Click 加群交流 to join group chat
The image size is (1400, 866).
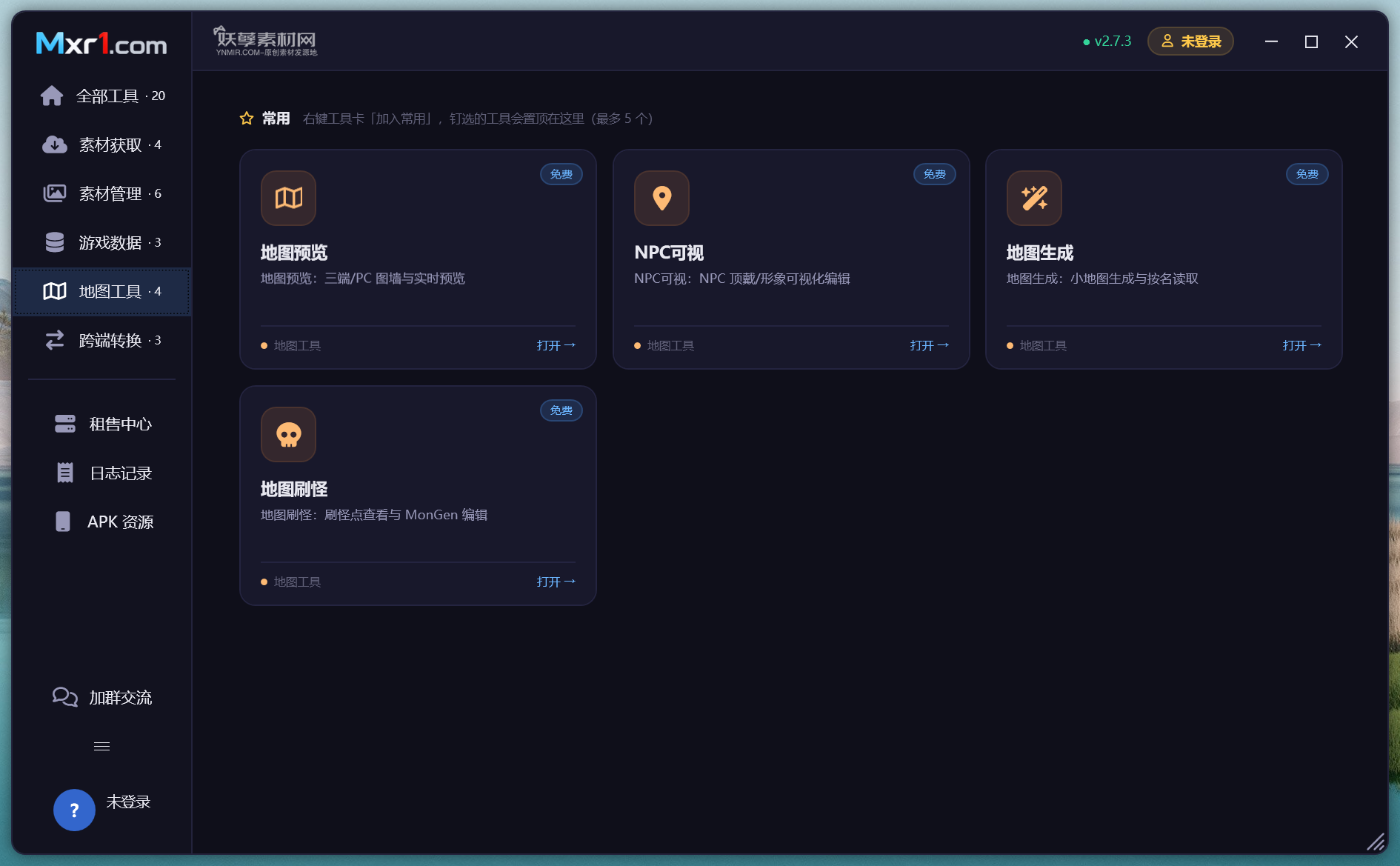tap(102, 697)
